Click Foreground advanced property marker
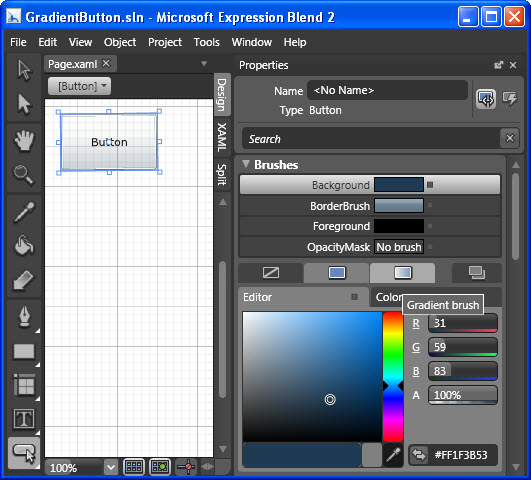 pos(430,226)
